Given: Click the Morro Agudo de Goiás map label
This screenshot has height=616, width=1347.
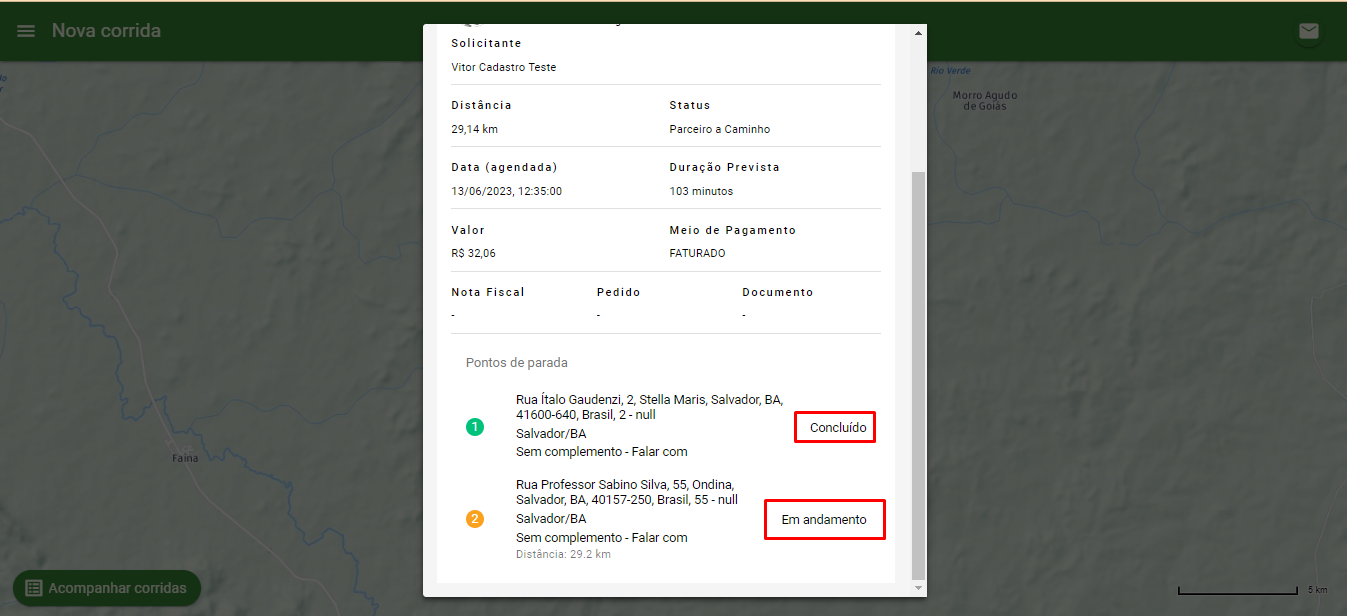Looking at the screenshot, I should point(984,101).
